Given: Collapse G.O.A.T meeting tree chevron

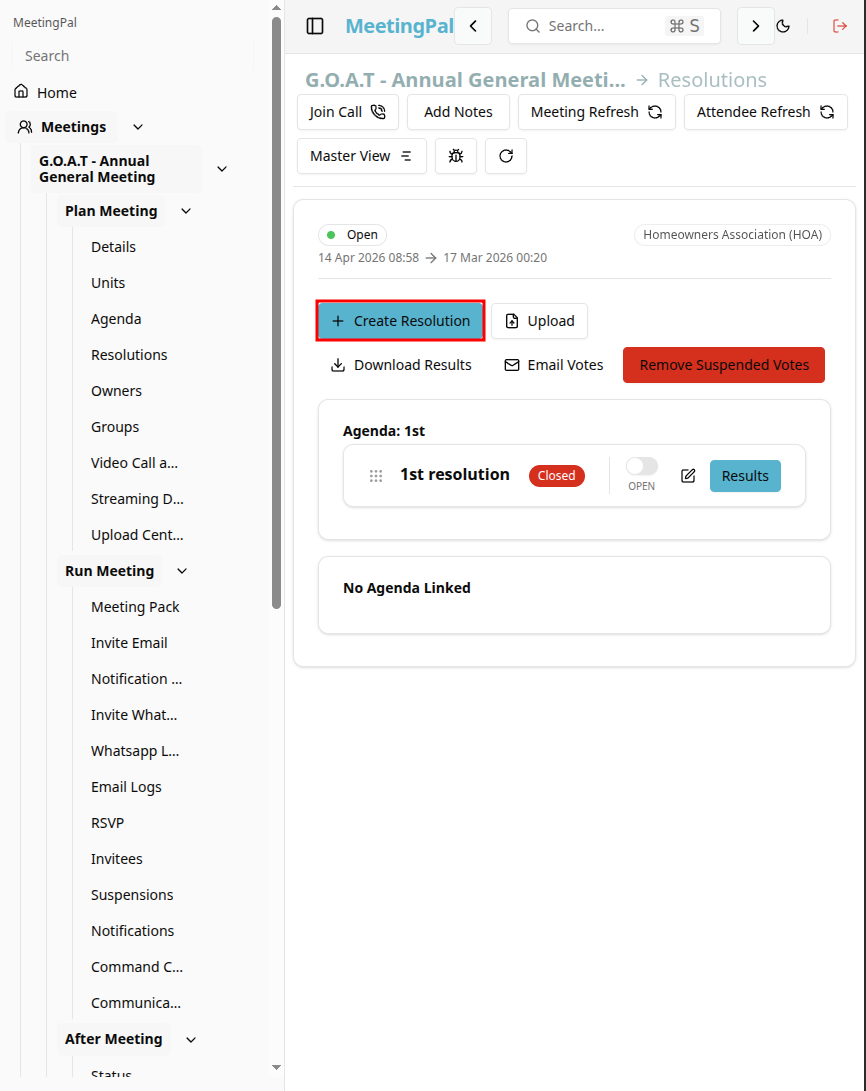Looking at the screenshot, I should (x=222, y=169).
